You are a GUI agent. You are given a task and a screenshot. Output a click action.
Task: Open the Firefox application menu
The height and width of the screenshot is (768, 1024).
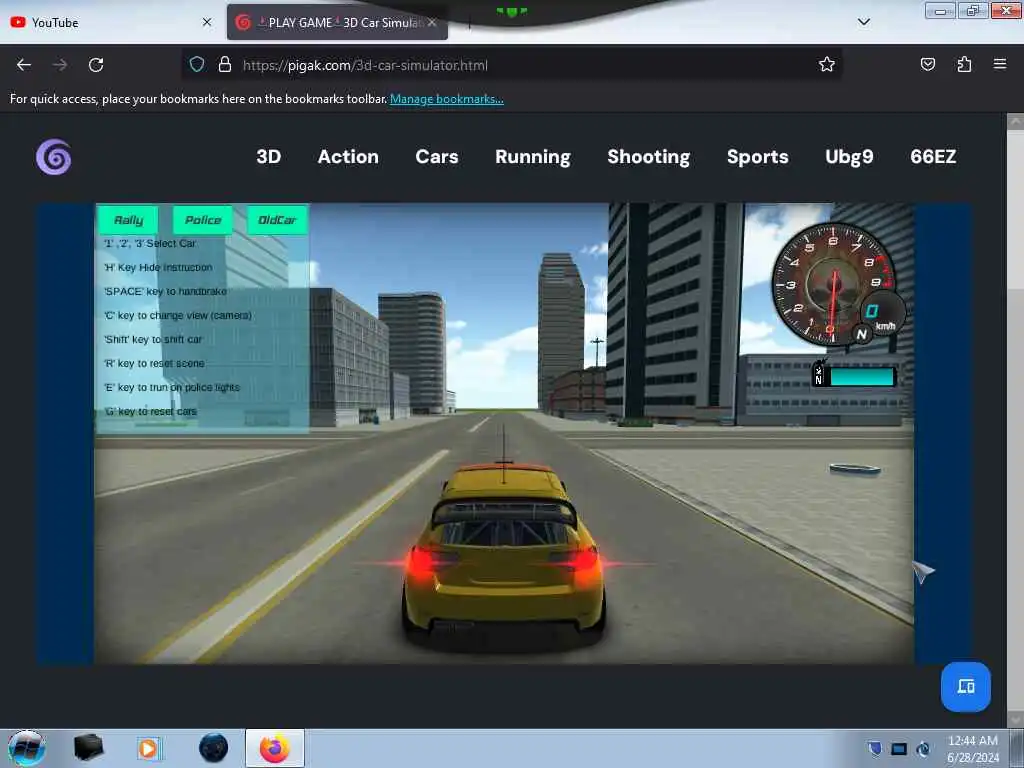click(x=1000, y=64)
